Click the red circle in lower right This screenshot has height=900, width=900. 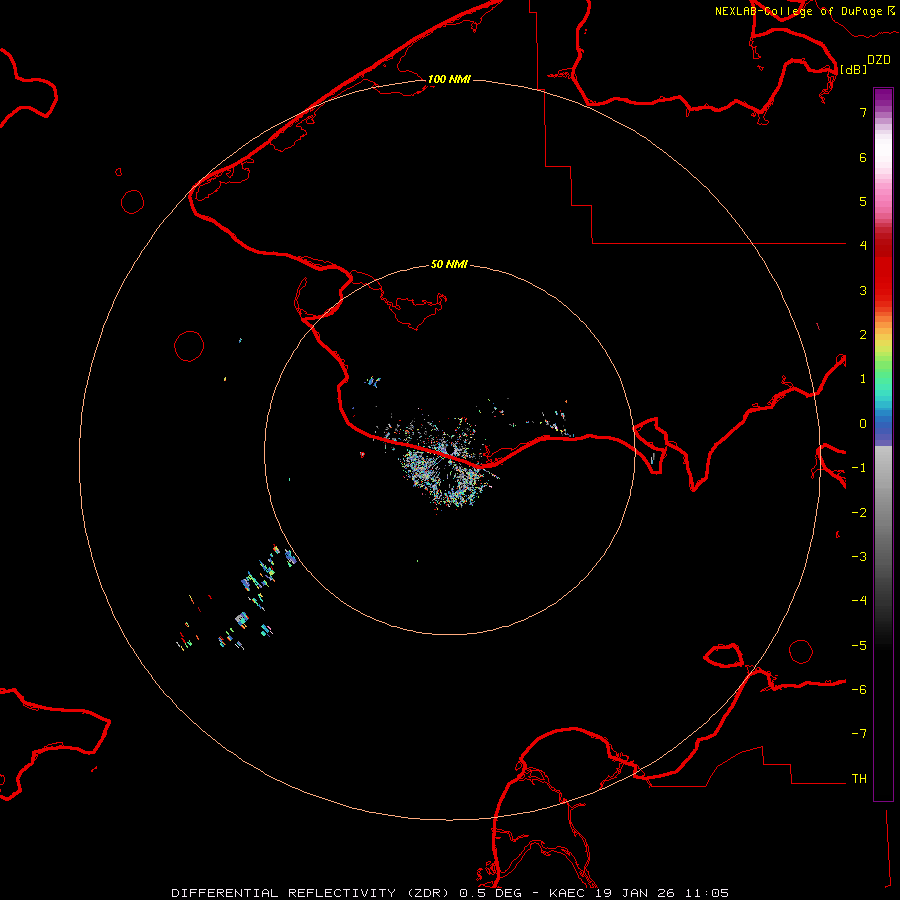pyautogui.click(x=801, y=651)
